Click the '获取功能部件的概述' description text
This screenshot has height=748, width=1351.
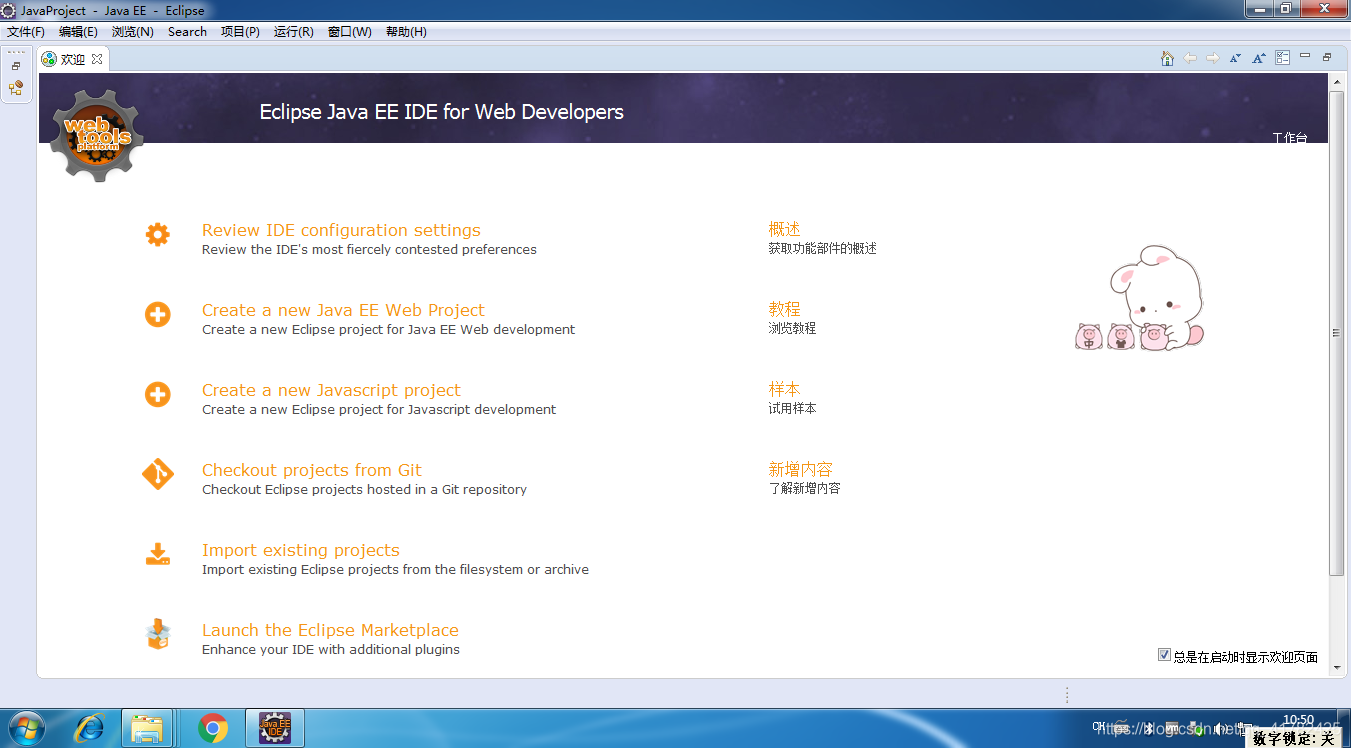coord(822,249)
